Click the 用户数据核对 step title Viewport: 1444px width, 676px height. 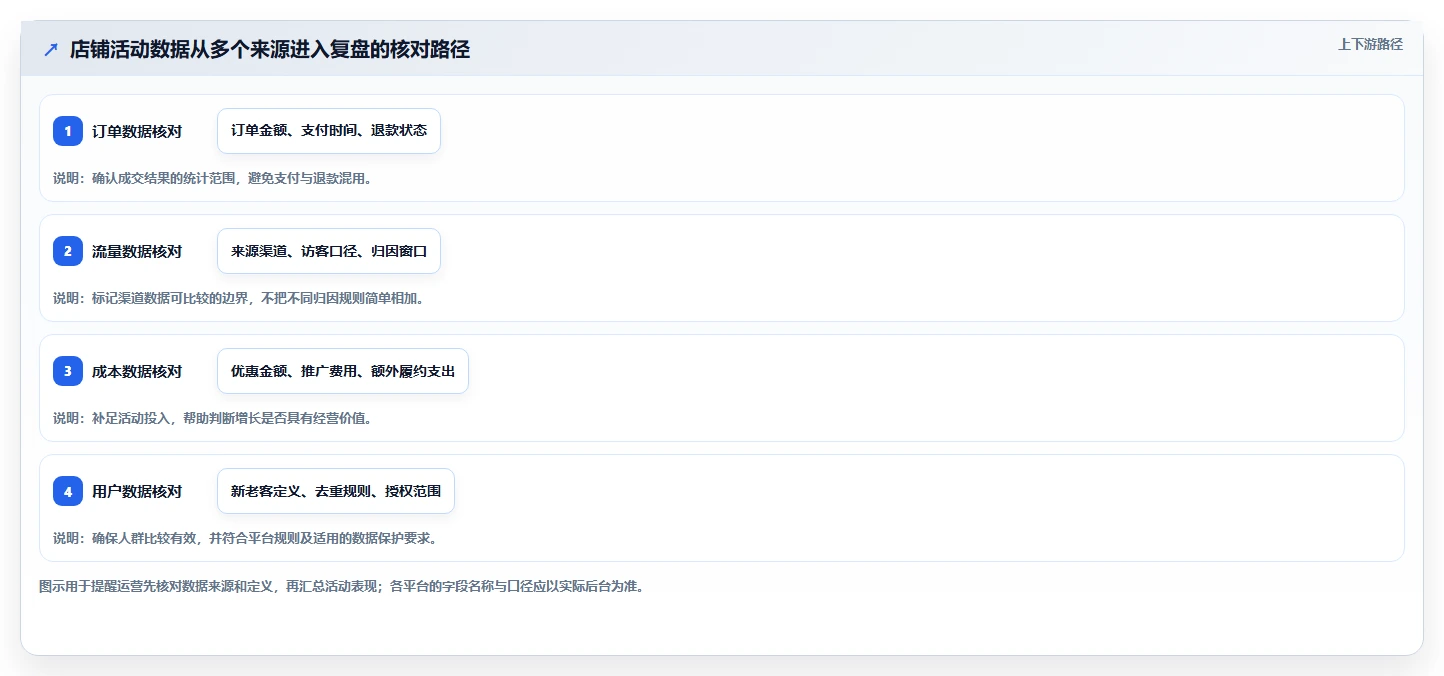tap(137, 491)
